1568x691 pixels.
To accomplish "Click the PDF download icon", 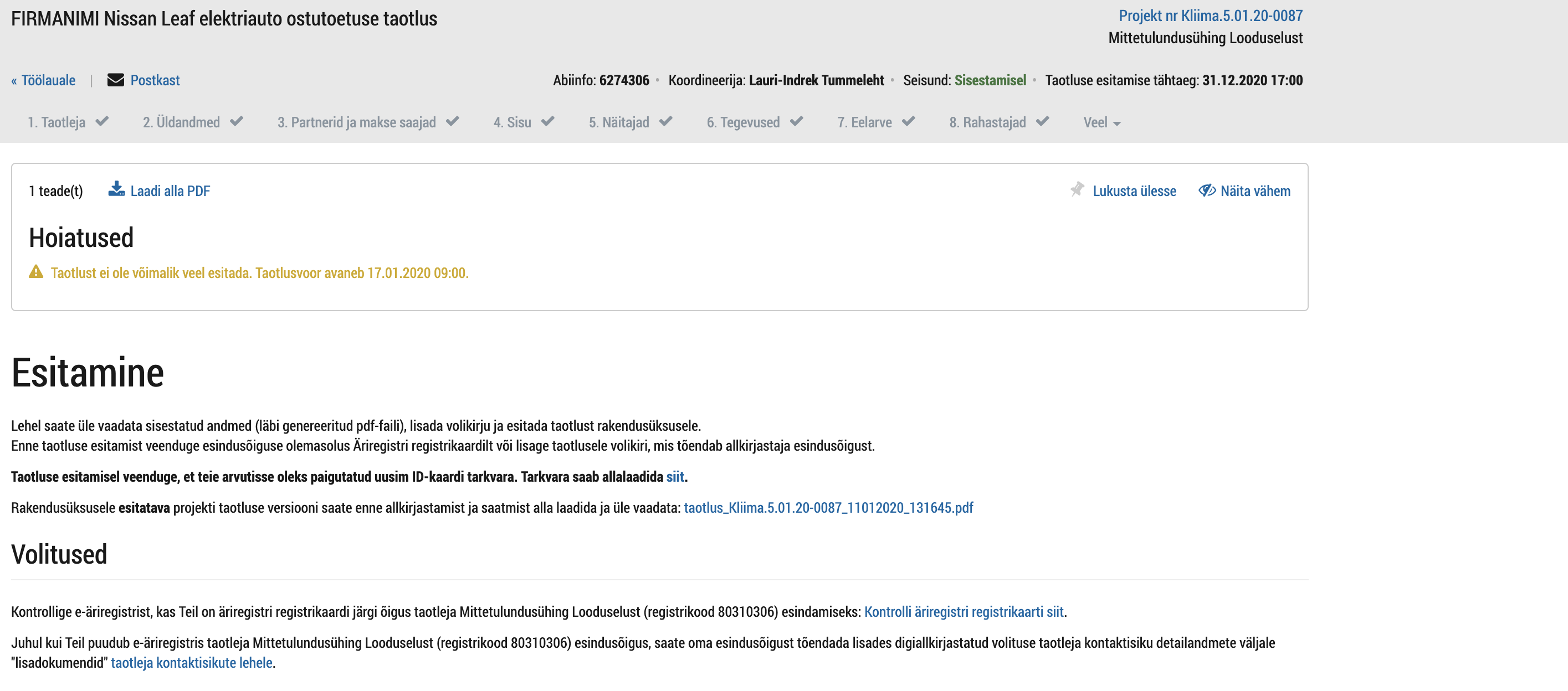I will [116, 189].
